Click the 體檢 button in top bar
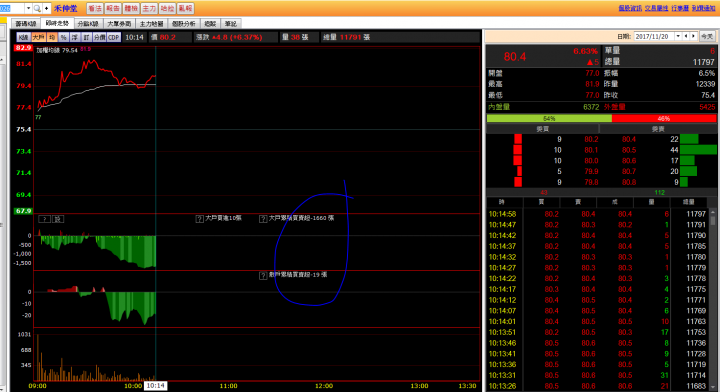Image resolution: width=720 pixels, height=392 pixels. [131, 8]
